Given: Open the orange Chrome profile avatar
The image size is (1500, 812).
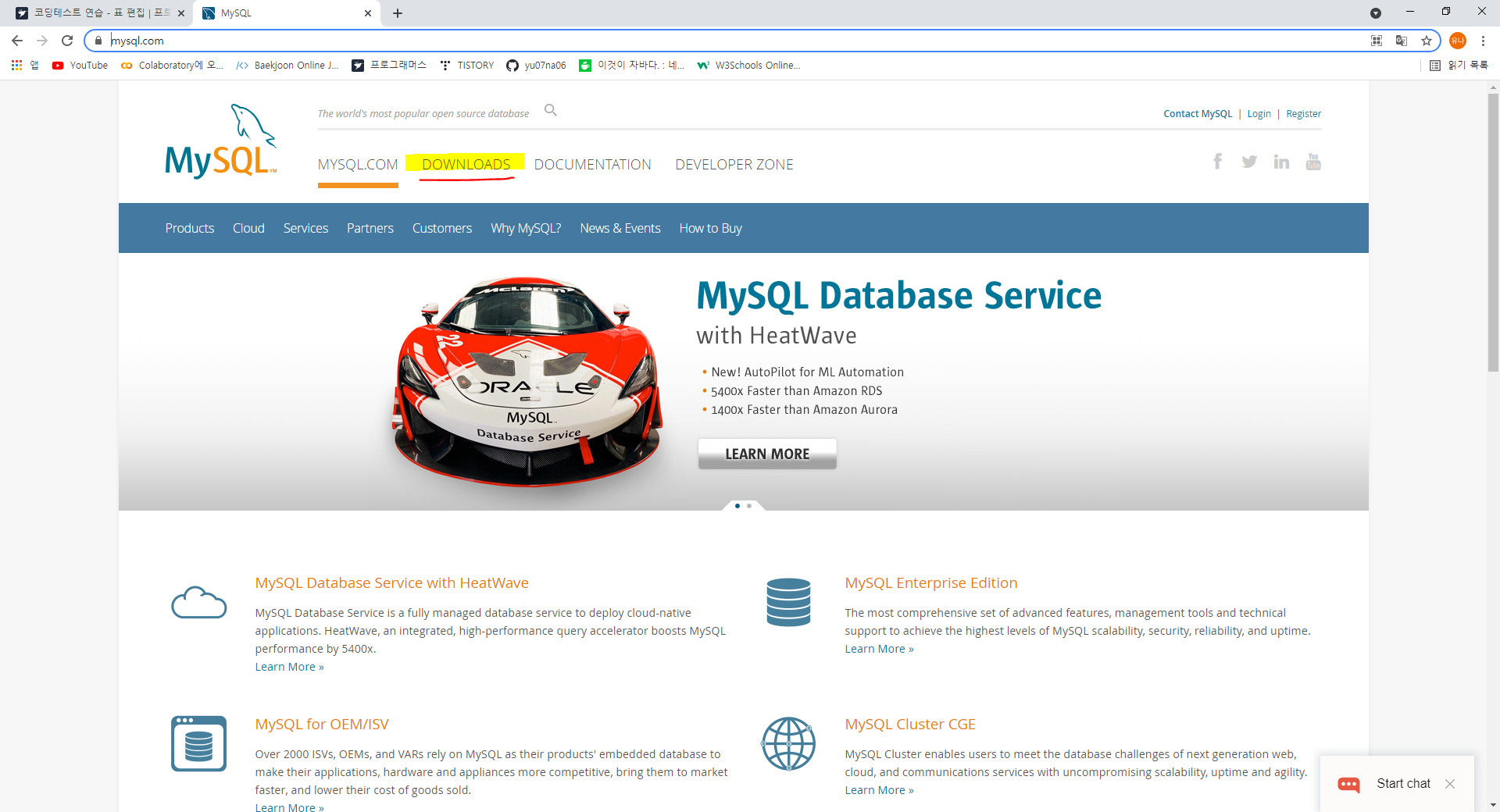Looking at the screenshot, I should 1458,41.
